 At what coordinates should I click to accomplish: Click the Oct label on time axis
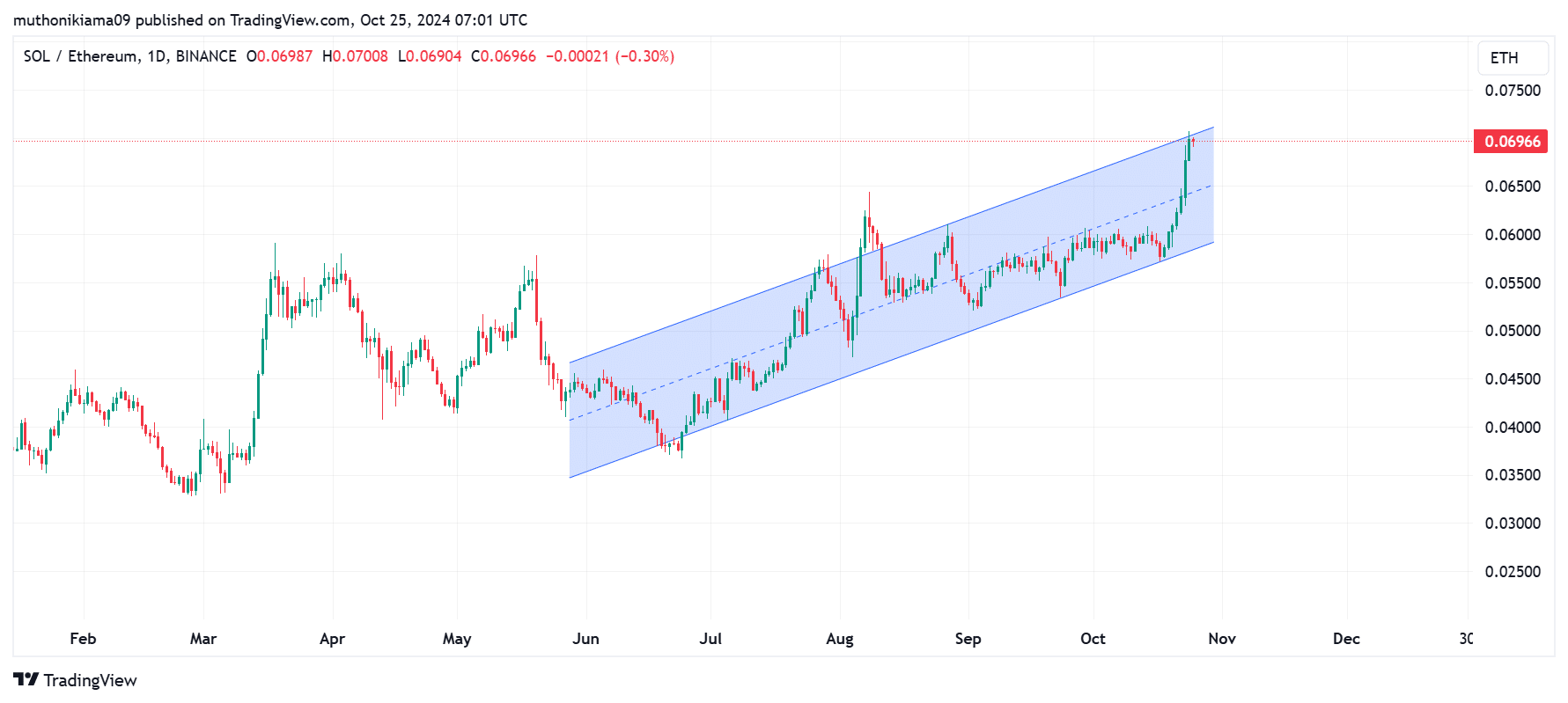1093,639
